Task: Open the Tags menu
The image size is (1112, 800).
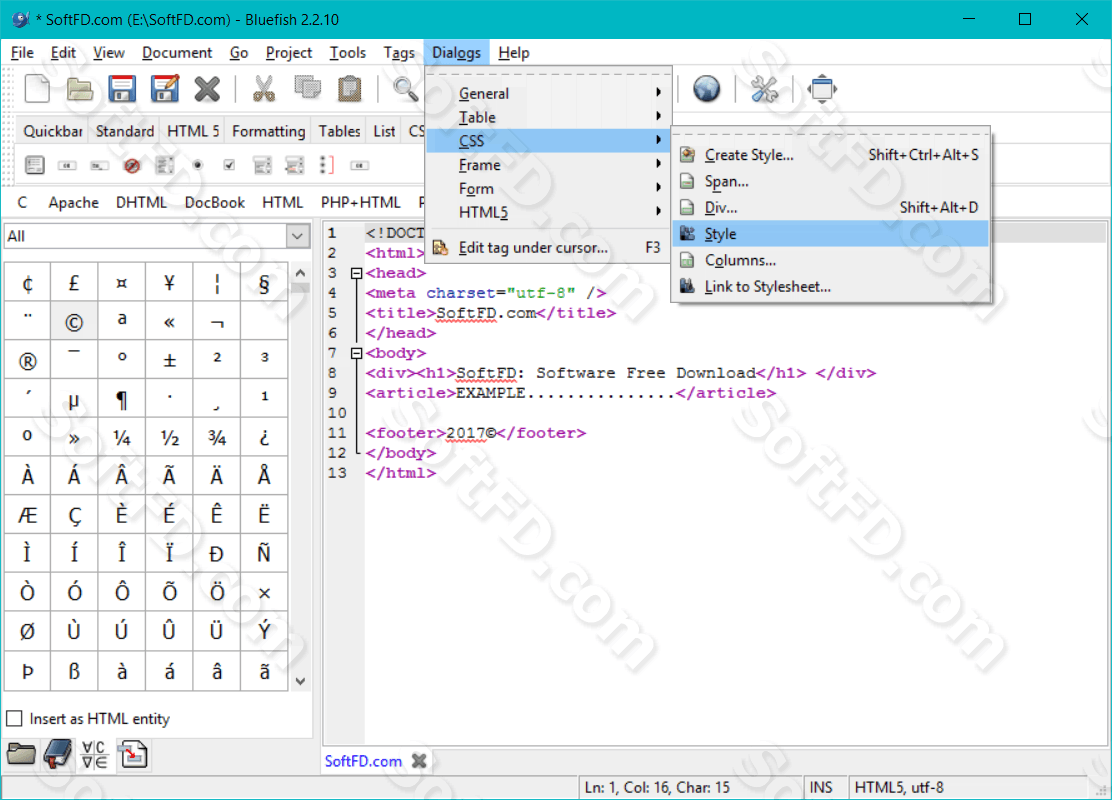Action: click(x=399, y=52)
